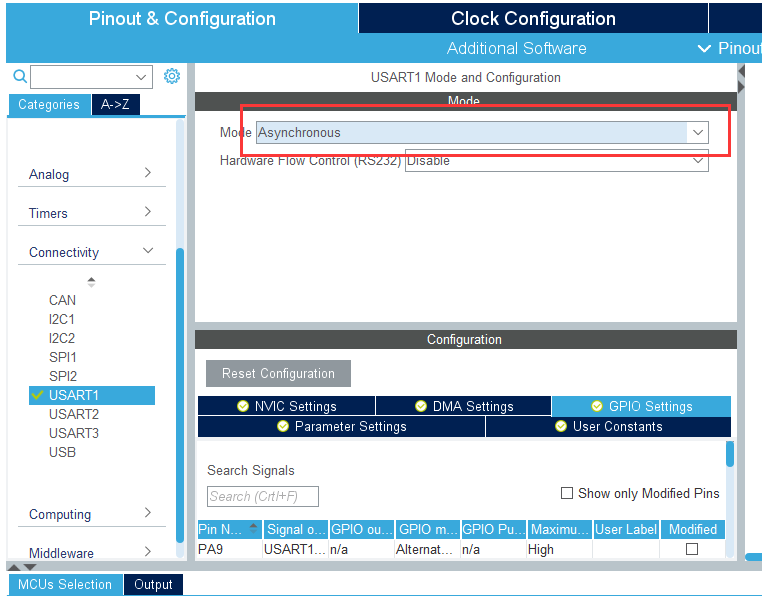Select the A->Z tab
The height and width of the screenshot is (596, 762).
(x=116, y=105)
